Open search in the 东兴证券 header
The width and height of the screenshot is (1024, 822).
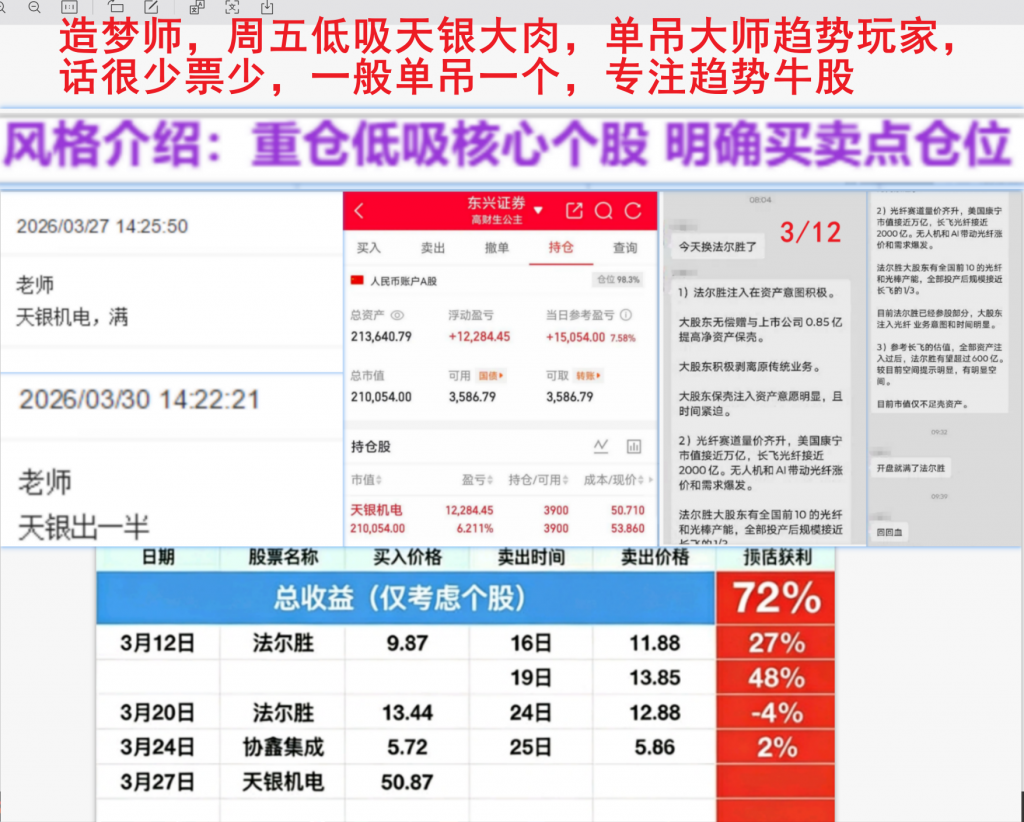point(604,210)
